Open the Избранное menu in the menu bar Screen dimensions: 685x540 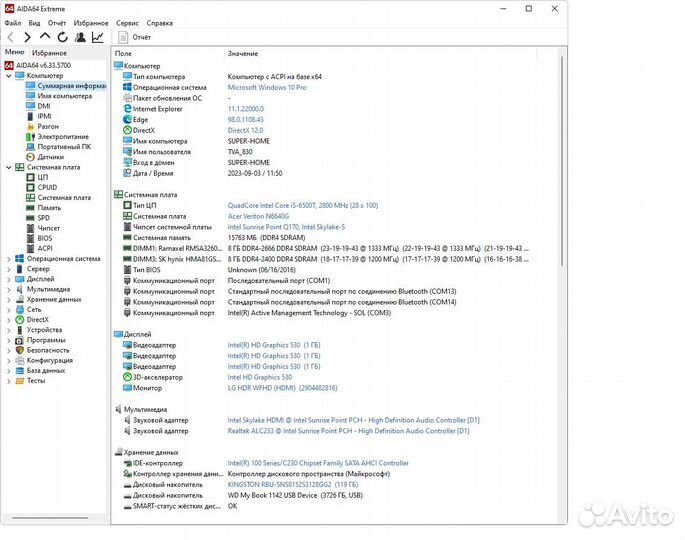91,23
